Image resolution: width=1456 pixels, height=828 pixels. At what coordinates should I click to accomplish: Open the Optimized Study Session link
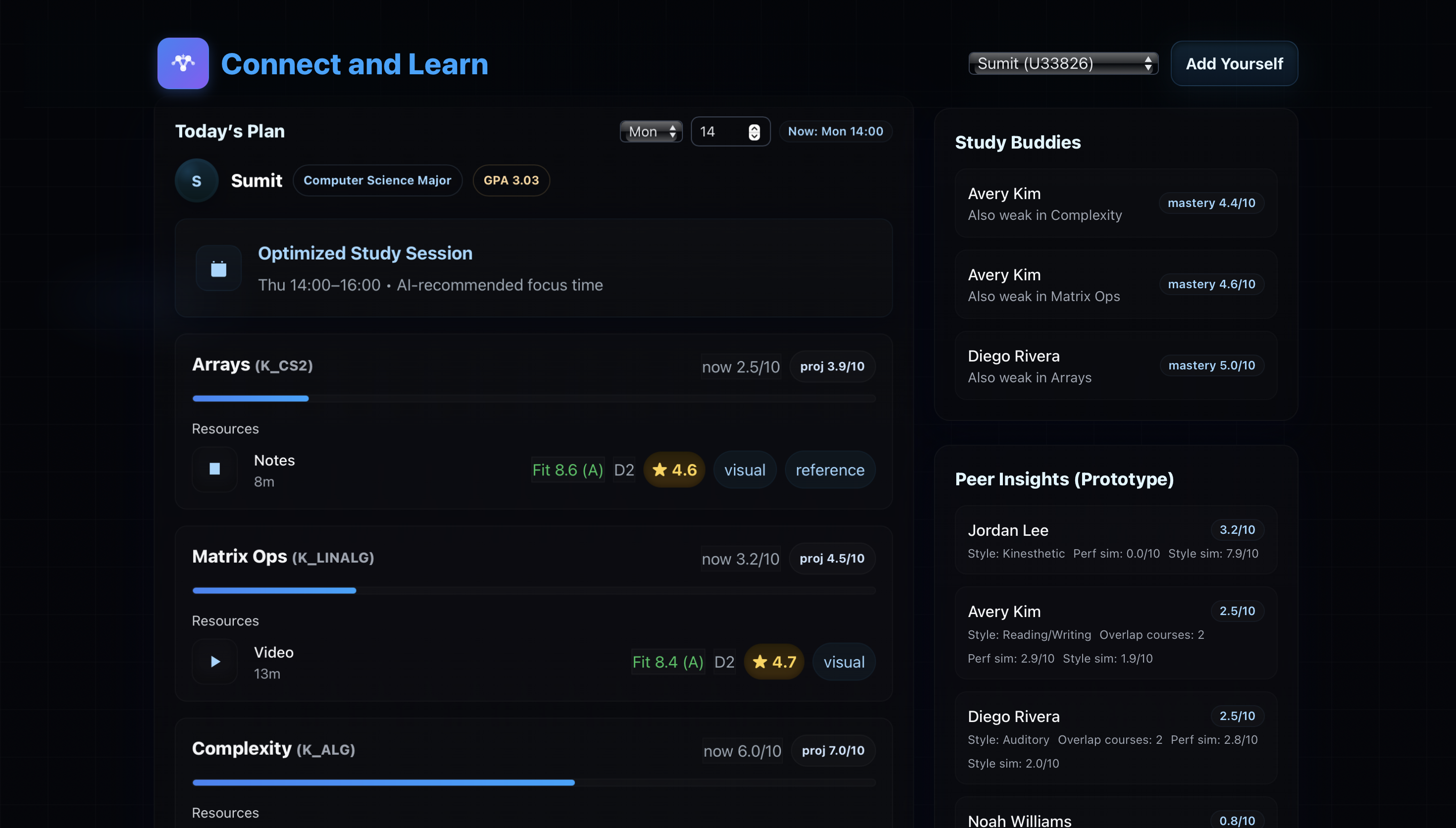pyautogui.click(x=365, y=253)
